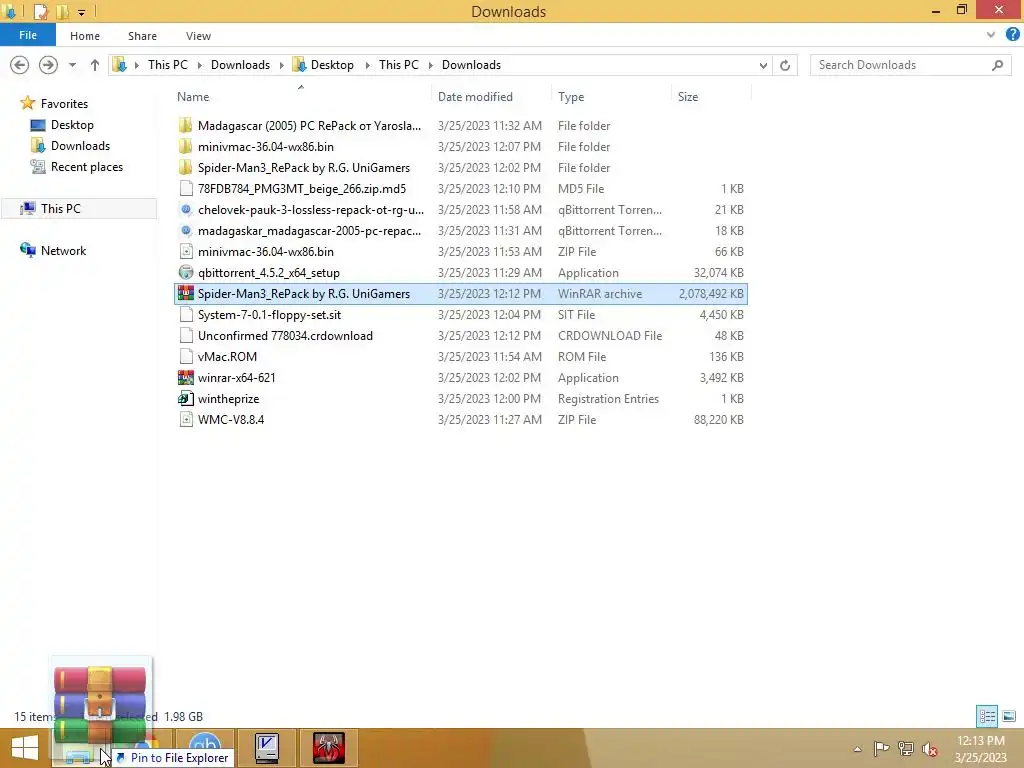
Task: Show hidden system tray icons
Action: click(x=857, y=749)
